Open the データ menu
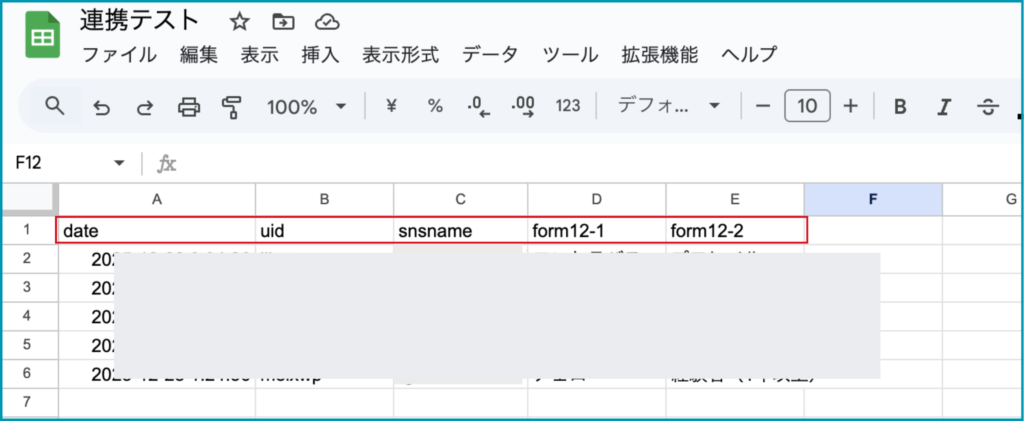 coord(490,55)
